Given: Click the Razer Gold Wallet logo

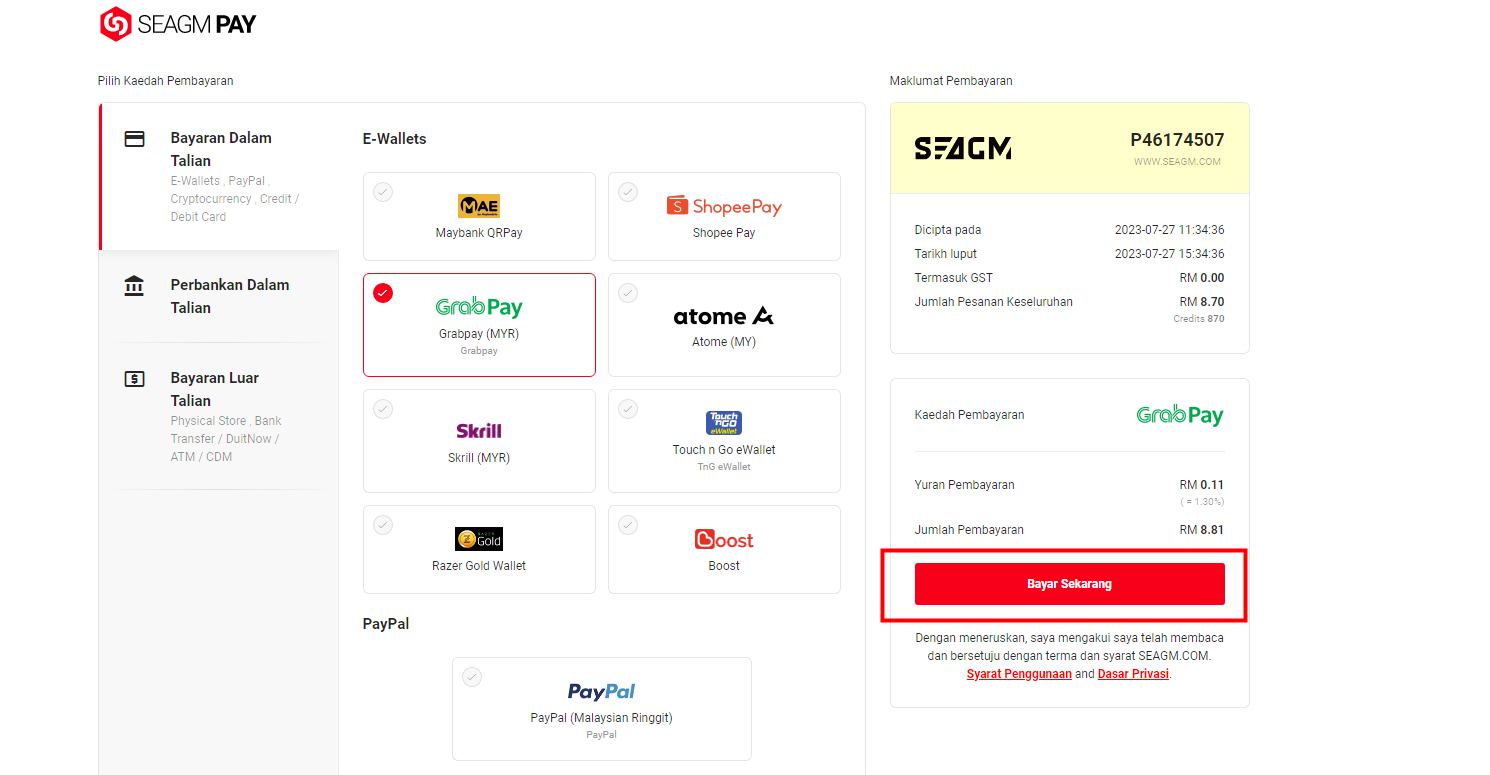Looking at the screenshot, I should click(479, 539).
